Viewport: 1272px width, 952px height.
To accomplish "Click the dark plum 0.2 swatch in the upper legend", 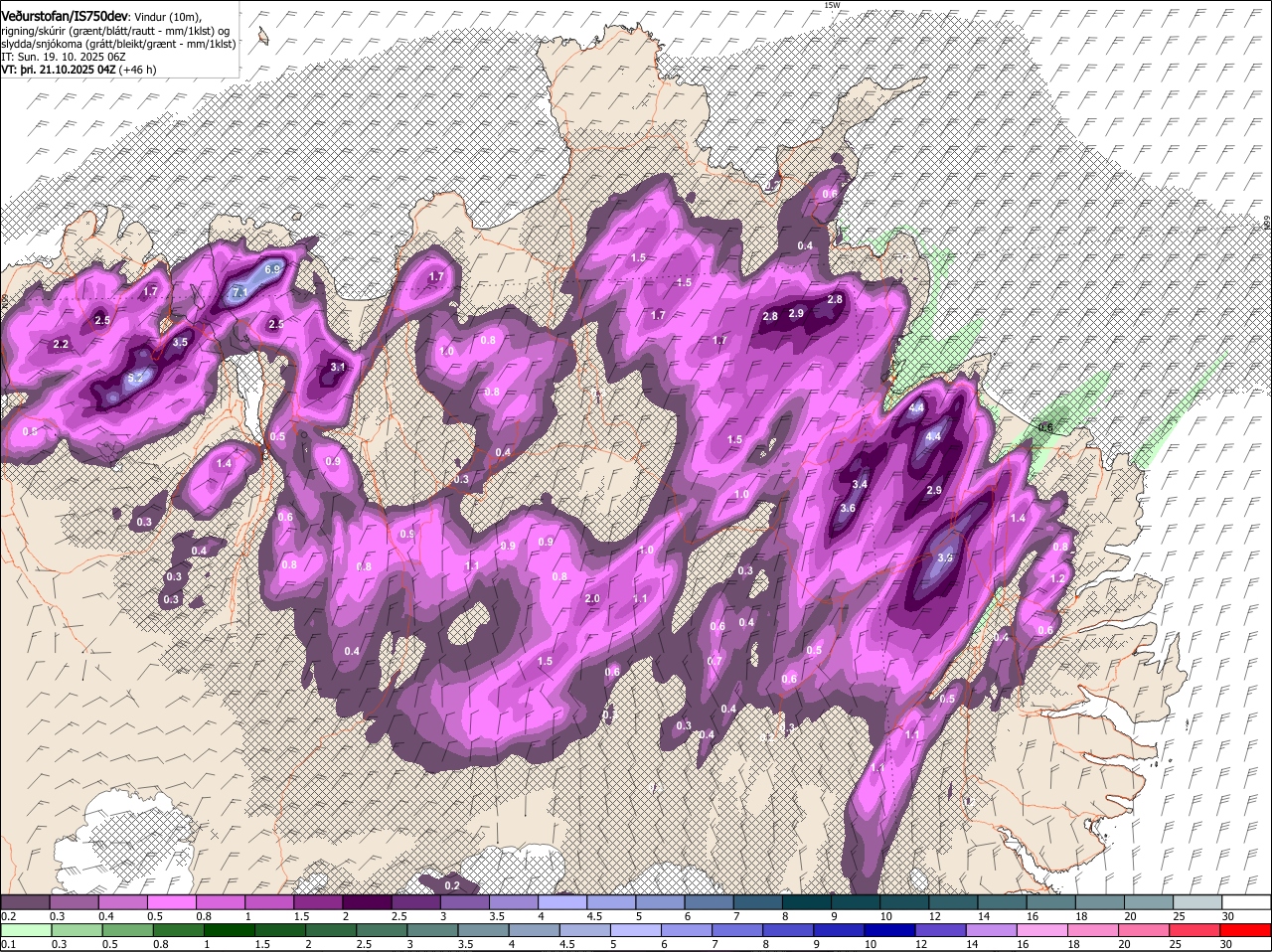I will (25, 901).
